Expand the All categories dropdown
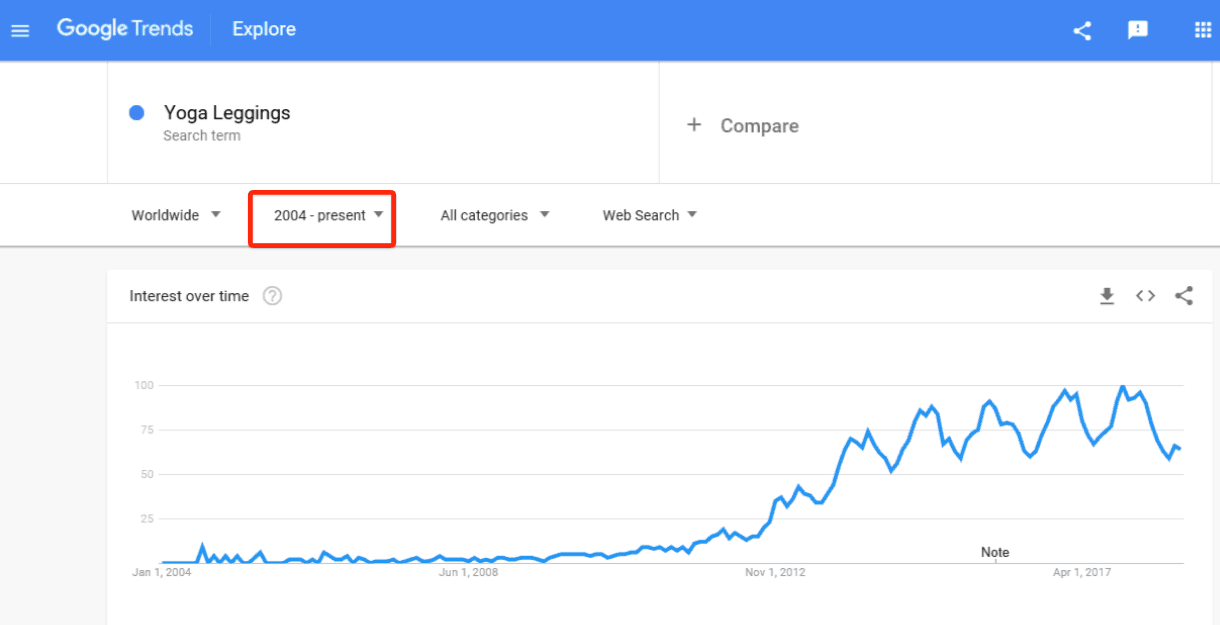Viewport: 1220px width, 625px height. point(495,215)
